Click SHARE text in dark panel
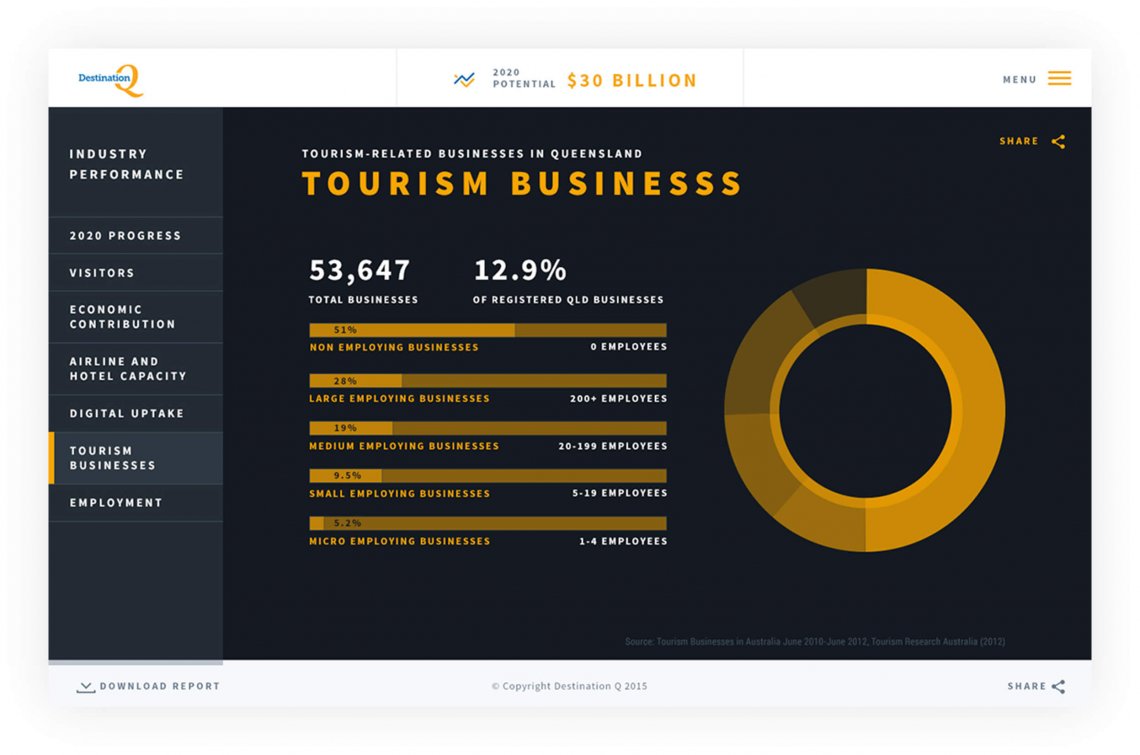The image size is (1140, 755). [1019, 141]
